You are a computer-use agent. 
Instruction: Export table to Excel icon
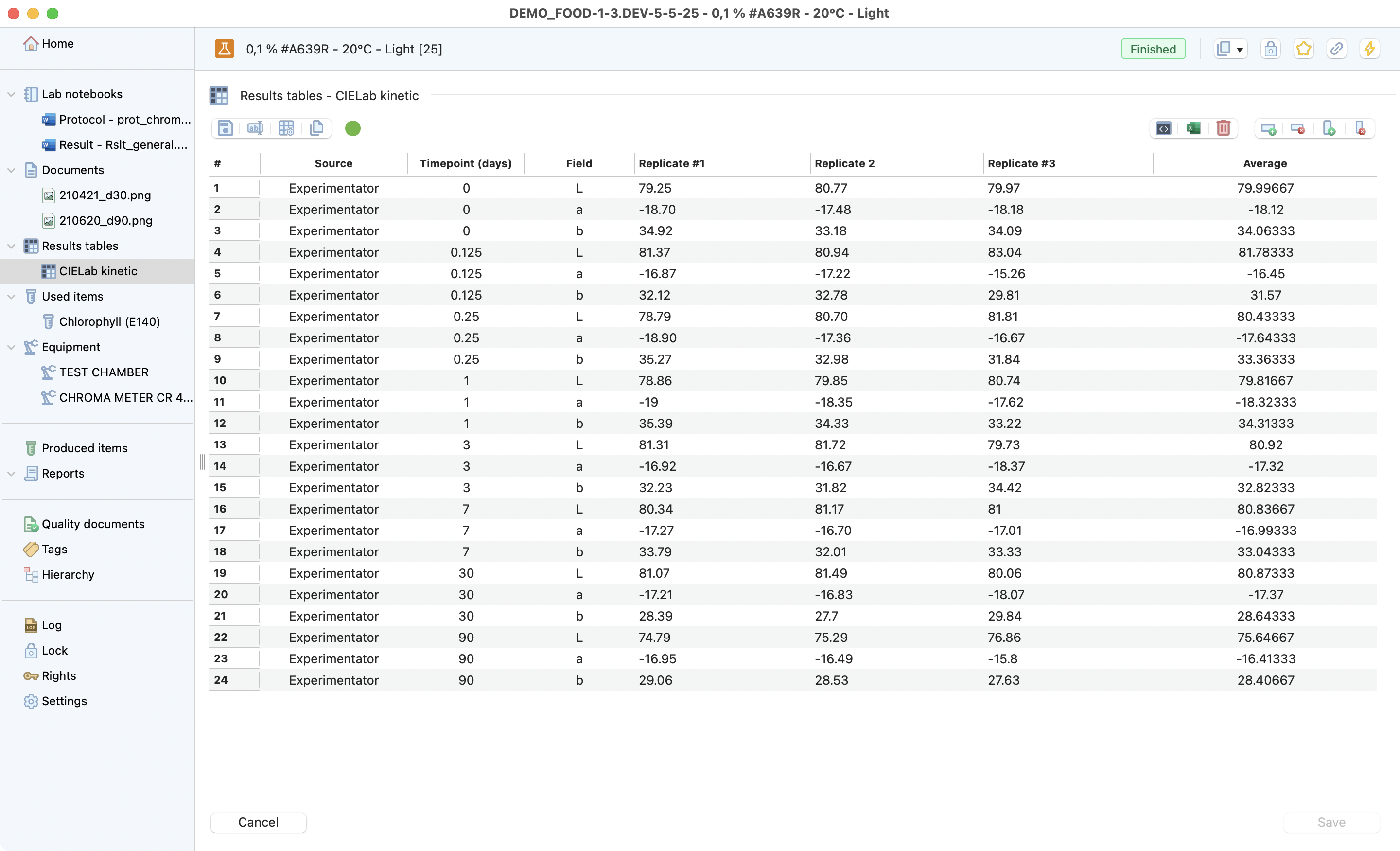click(1193, 128)
